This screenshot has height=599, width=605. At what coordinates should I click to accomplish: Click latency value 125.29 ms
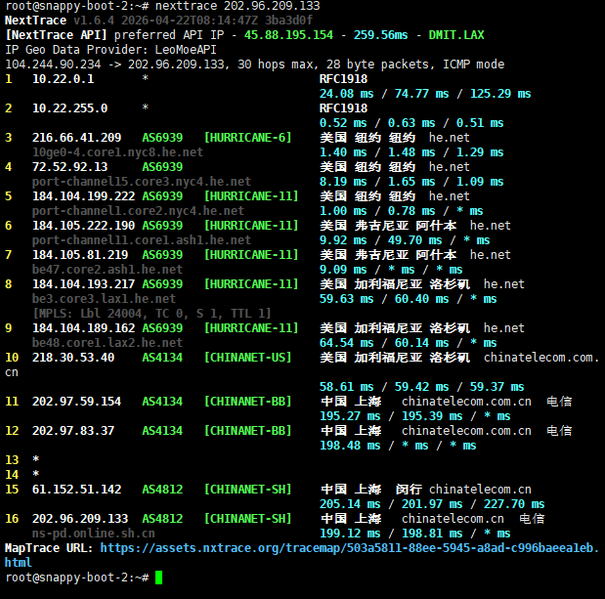tap(500, 94)
